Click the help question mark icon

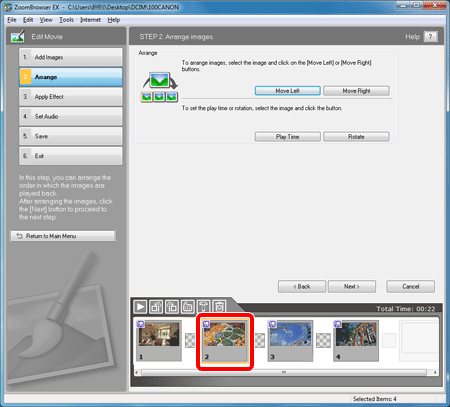click(x=430, y=37)
